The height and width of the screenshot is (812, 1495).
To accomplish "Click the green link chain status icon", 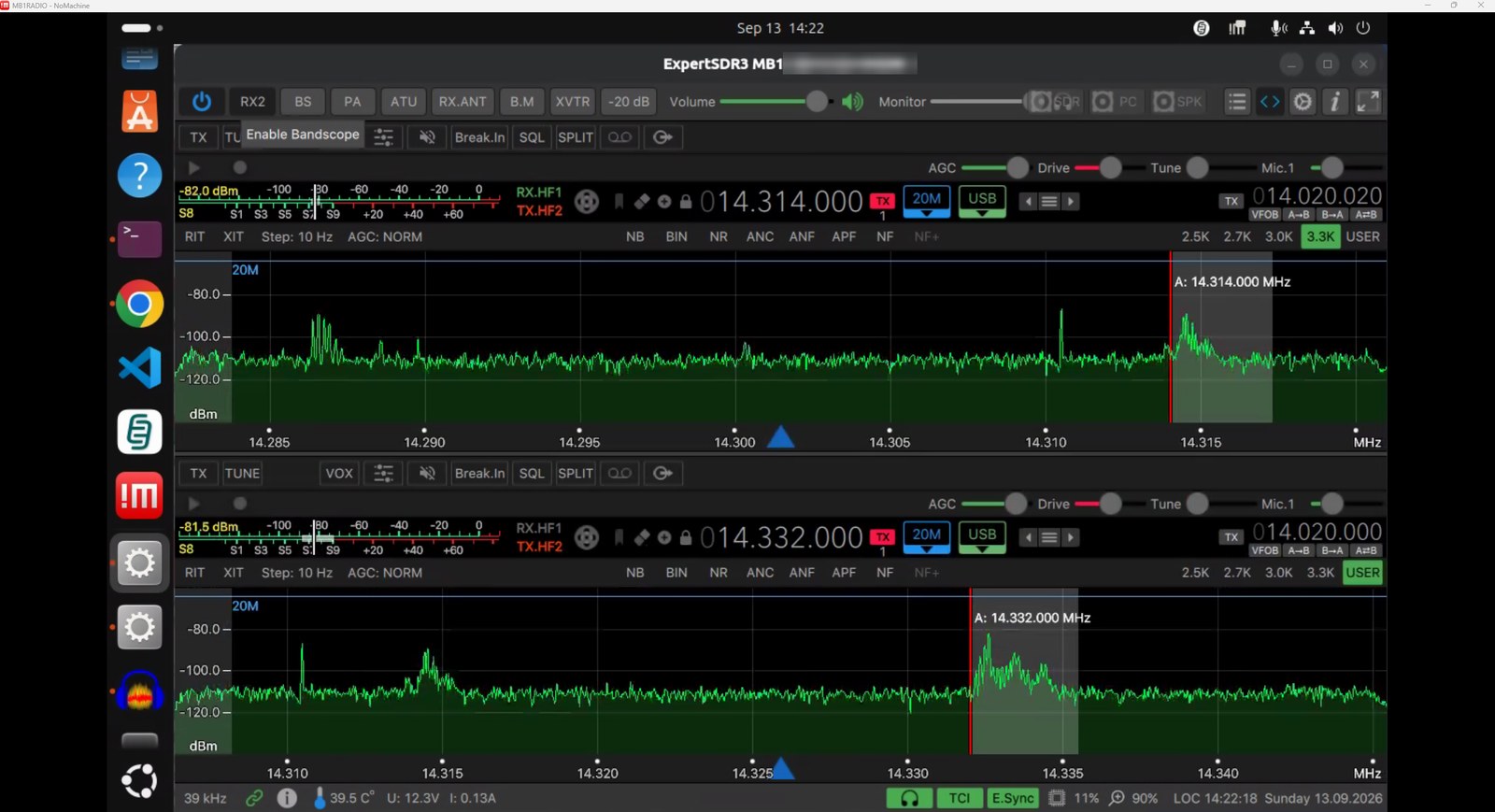I will coord(254,798).
